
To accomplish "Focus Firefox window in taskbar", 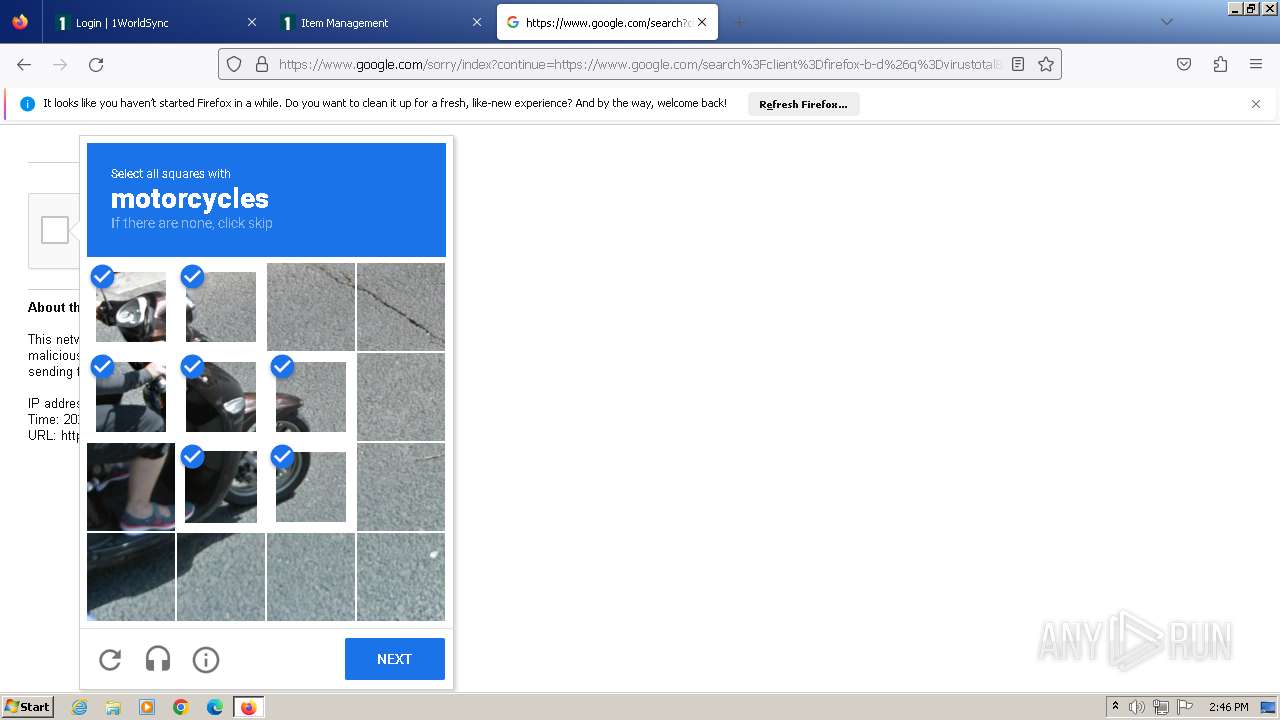I will click(249, 707).
